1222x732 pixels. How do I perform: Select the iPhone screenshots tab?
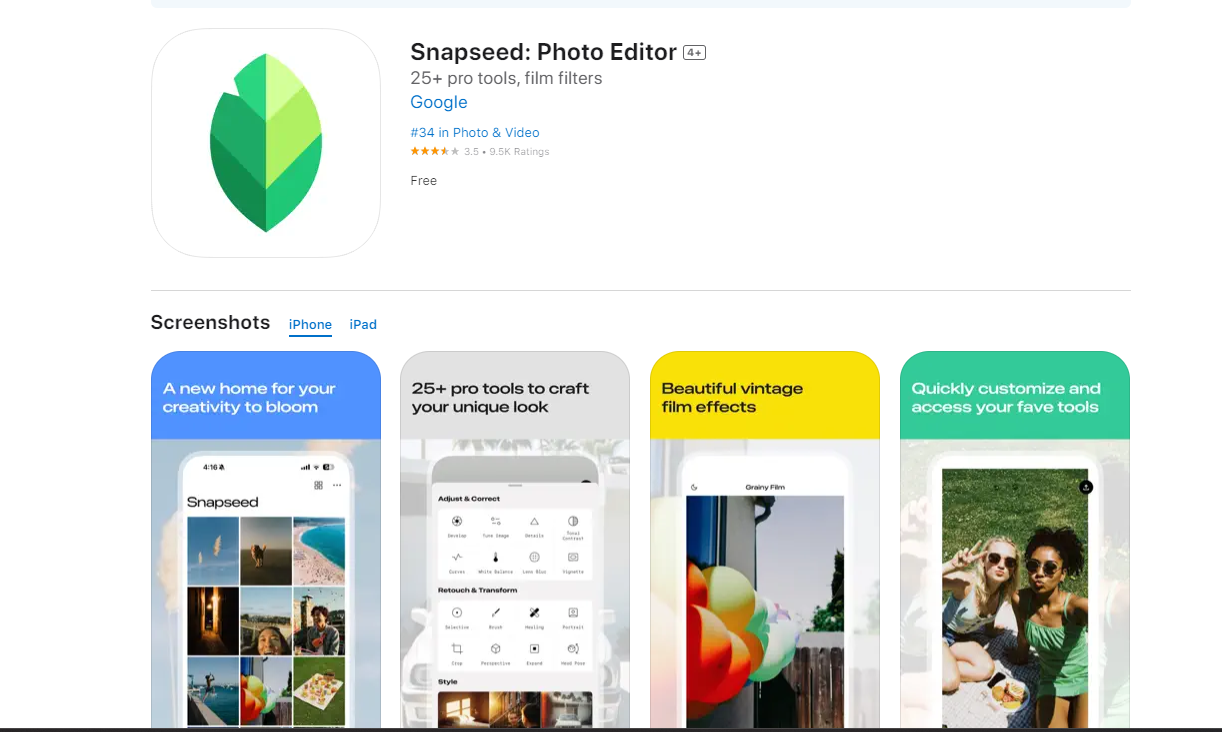(x=310, y=325)
